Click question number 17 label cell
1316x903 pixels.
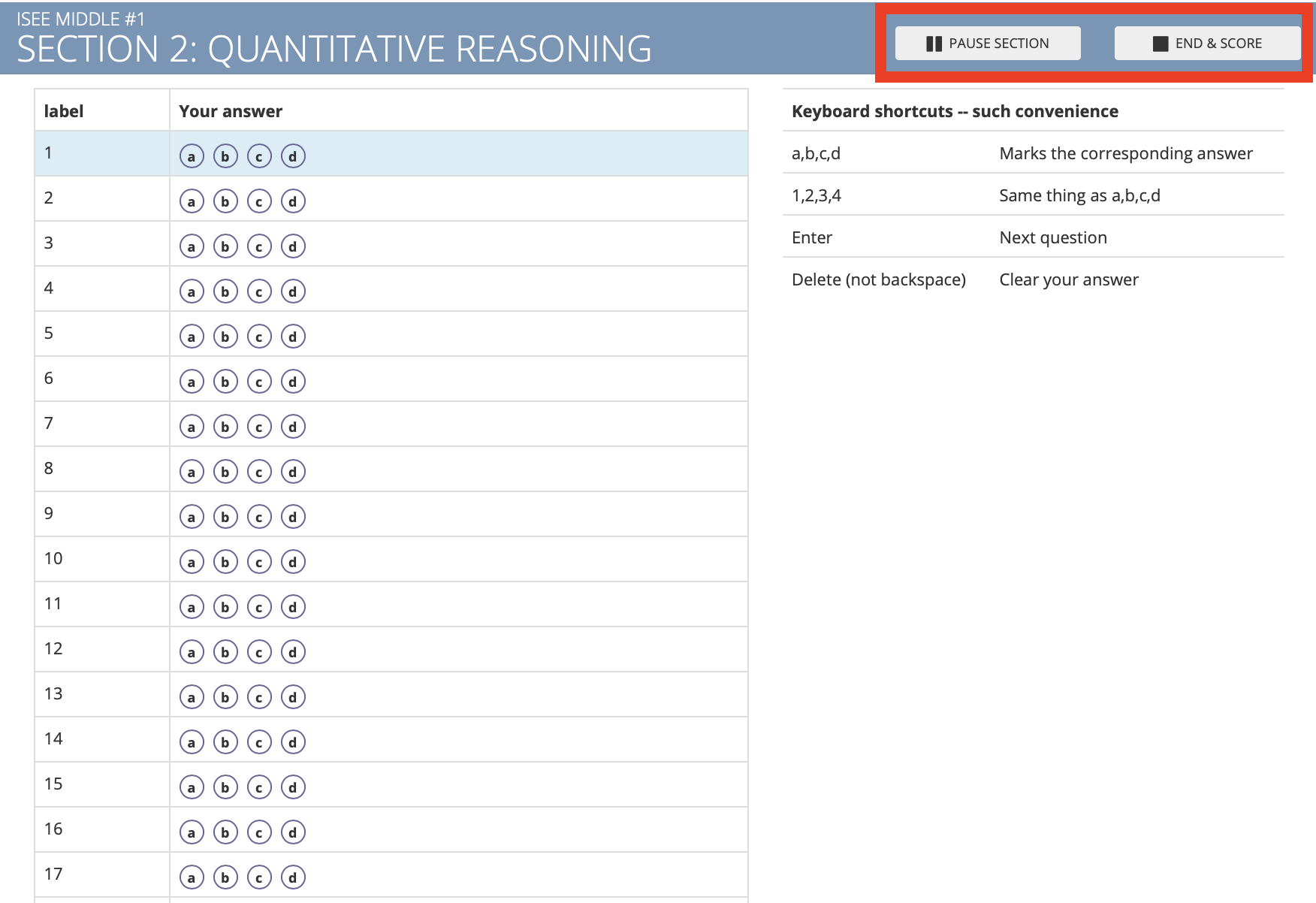click(102, 874)
